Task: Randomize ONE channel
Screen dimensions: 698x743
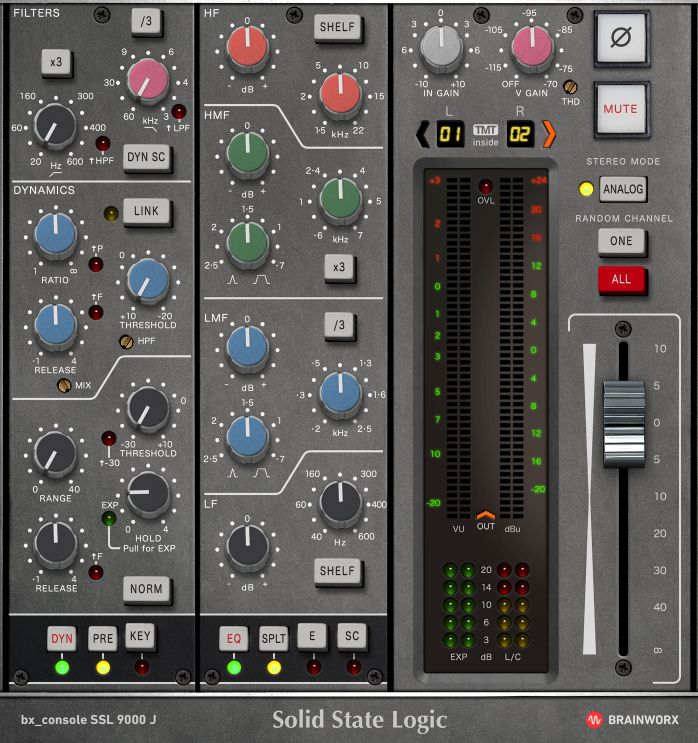Action: pos(621,241)
